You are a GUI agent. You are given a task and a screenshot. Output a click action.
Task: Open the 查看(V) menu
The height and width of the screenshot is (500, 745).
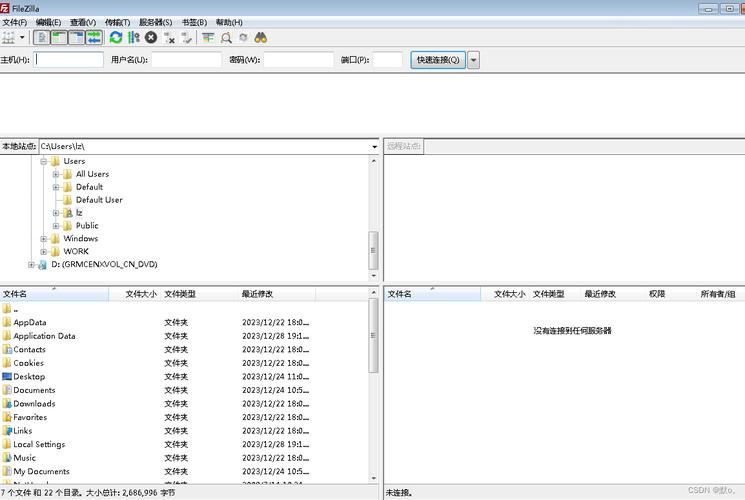coord(83,22)
